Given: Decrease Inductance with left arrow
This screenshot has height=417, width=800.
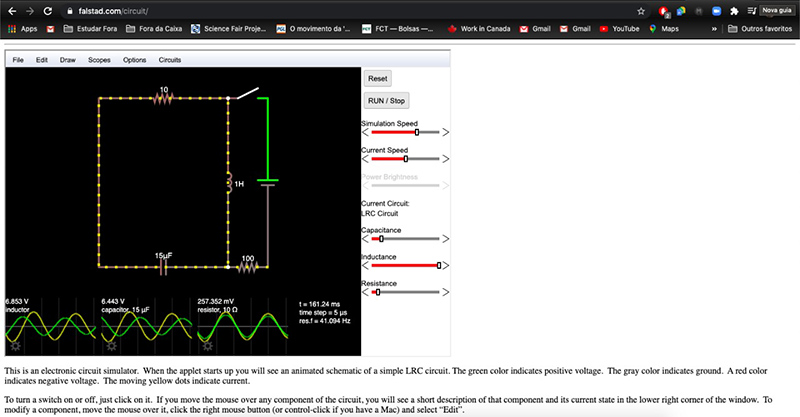Looking at the screenshot, I should tap(365, 265).
